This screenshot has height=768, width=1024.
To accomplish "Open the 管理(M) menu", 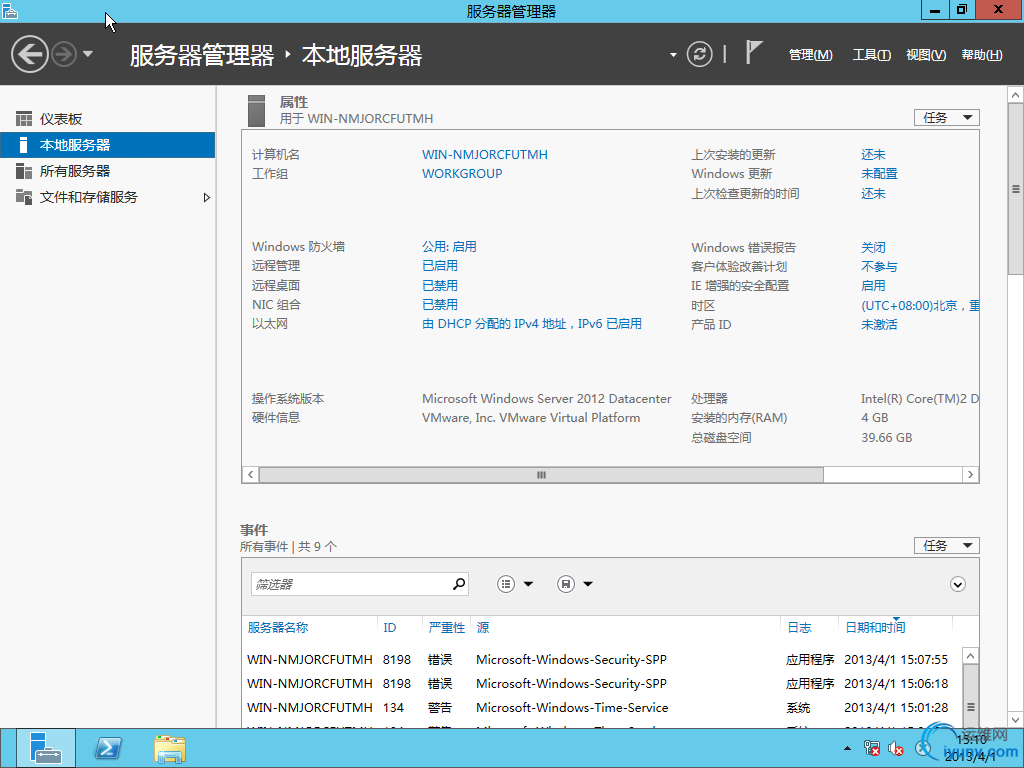I will click(x=810, y=55).
